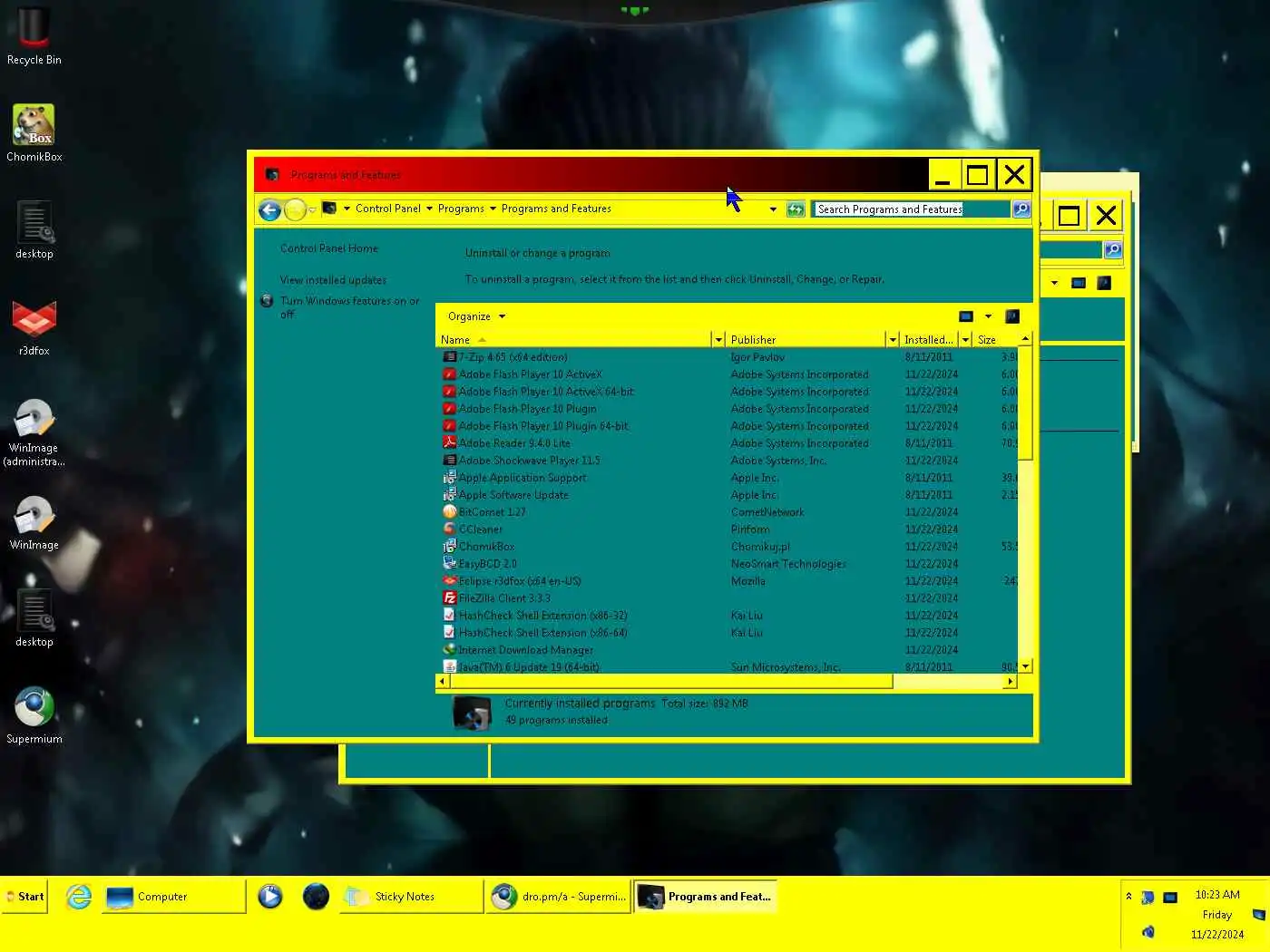Viewport: 1270px width, 952px height.
Task: Select Adobe Flash Player 10 Plugin 64-bit row
Action: point(728,426)
